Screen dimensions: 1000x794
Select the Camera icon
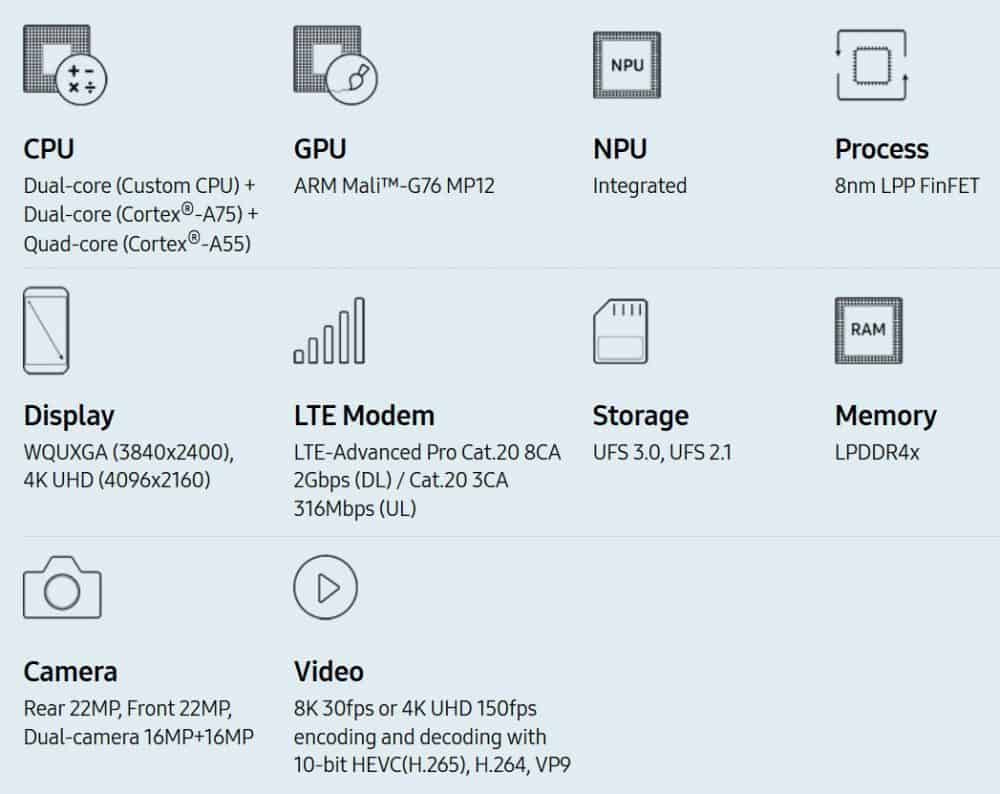[62, 587]
